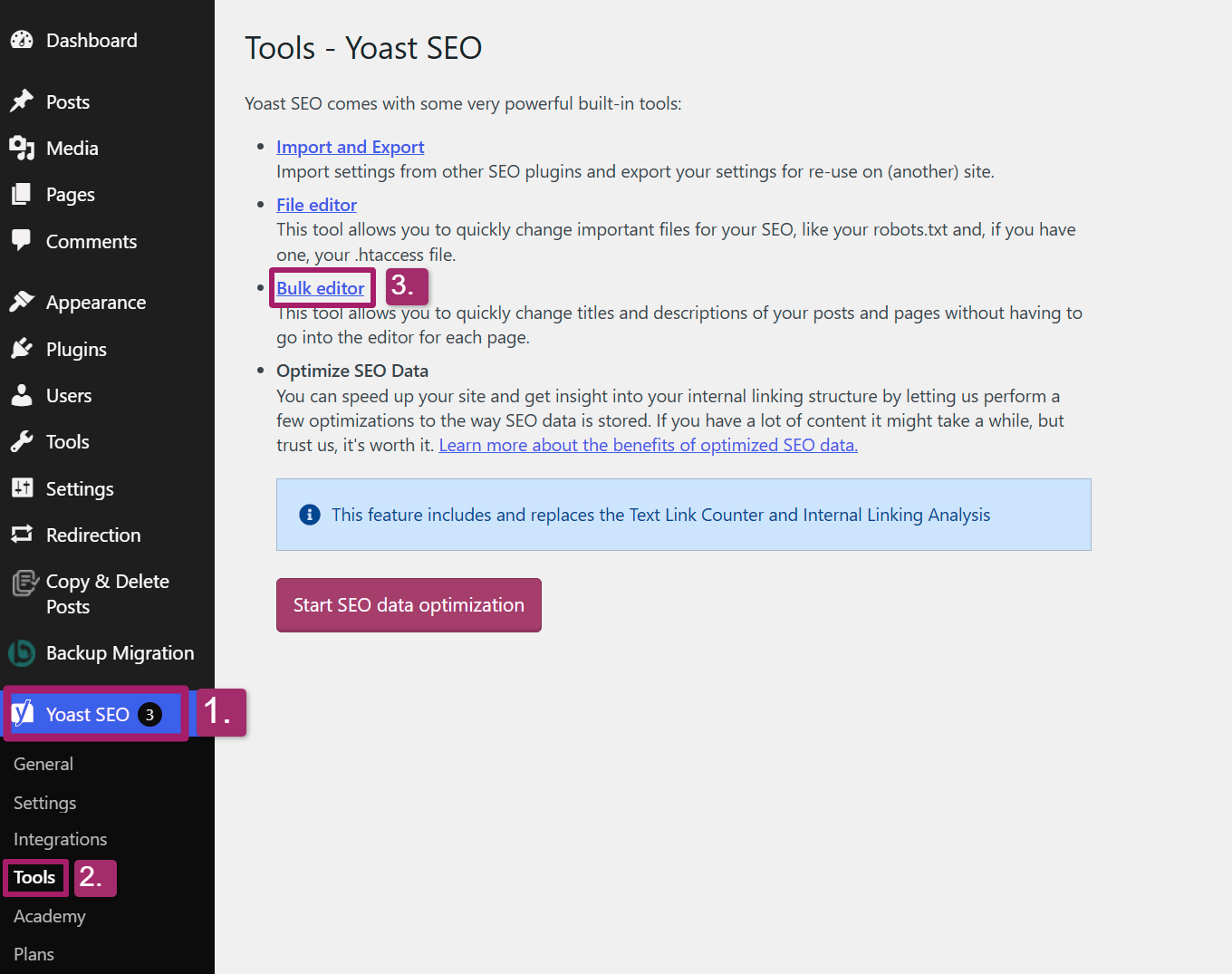Screen dimensions: 1232x974
Task: Click the blue info icon in the notice
Action: 310,515
